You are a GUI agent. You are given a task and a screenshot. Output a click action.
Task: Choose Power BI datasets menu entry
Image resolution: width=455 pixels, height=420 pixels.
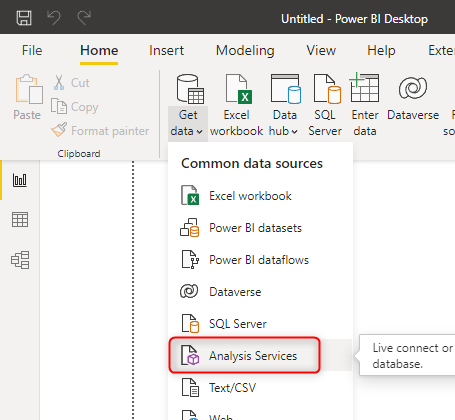tap(260, 228)
